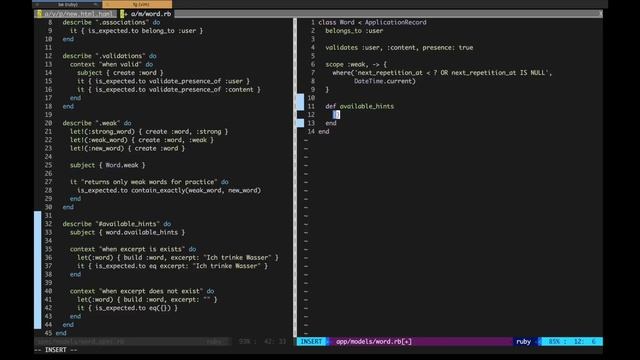Click the 85% position indicator in status line
The height and width of the screenshot is (360, 640).
click(x=571, y=342)
